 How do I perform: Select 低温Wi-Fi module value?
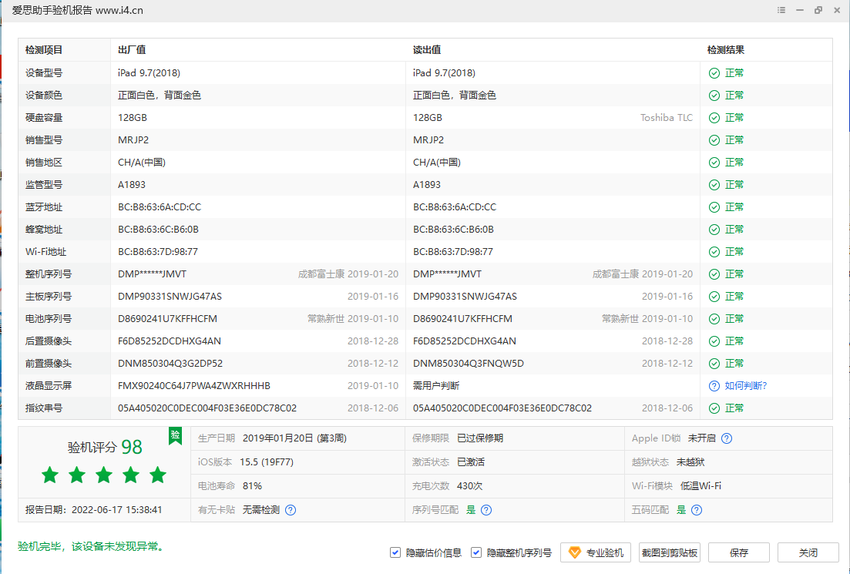click(700, 486)
